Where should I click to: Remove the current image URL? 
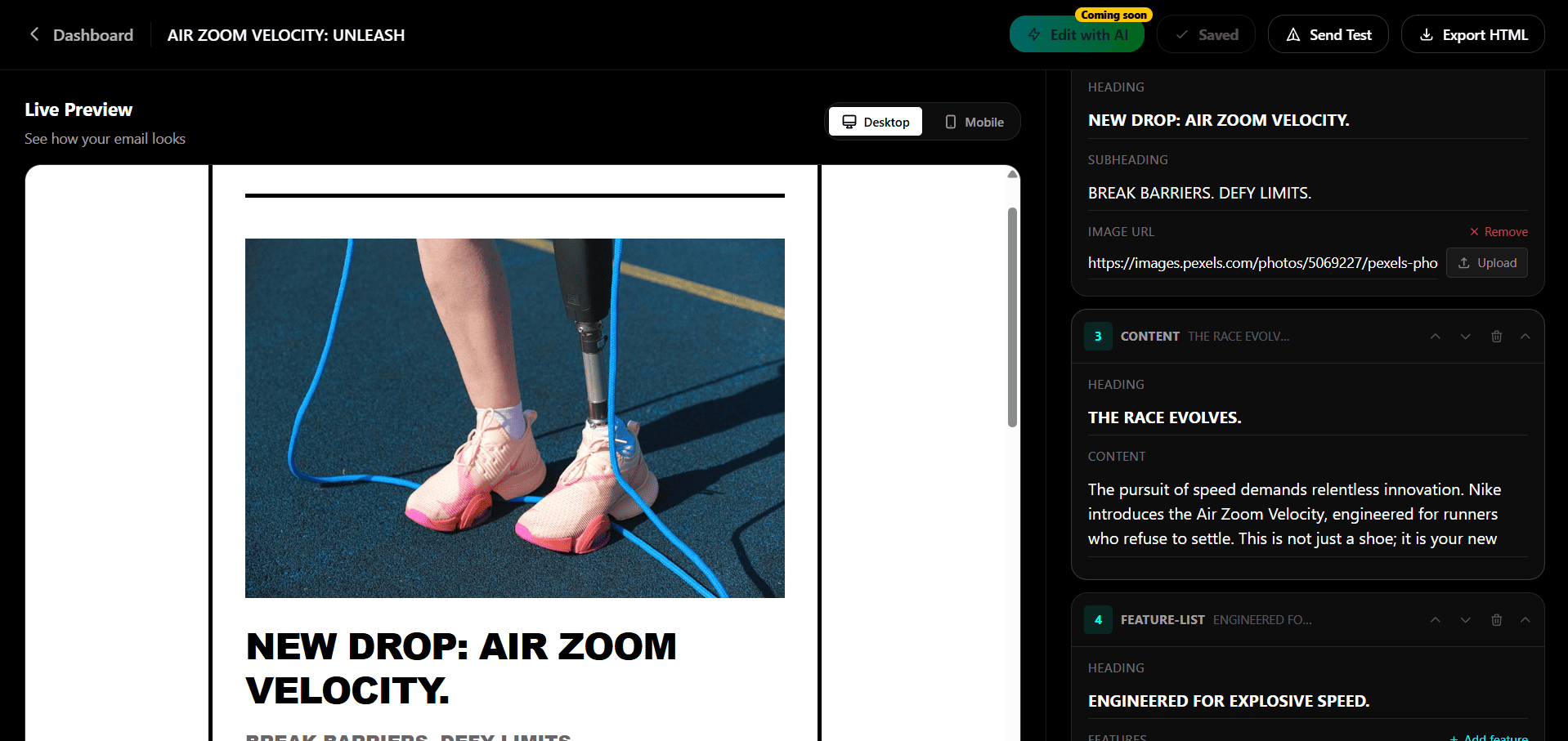(1498, 231)
